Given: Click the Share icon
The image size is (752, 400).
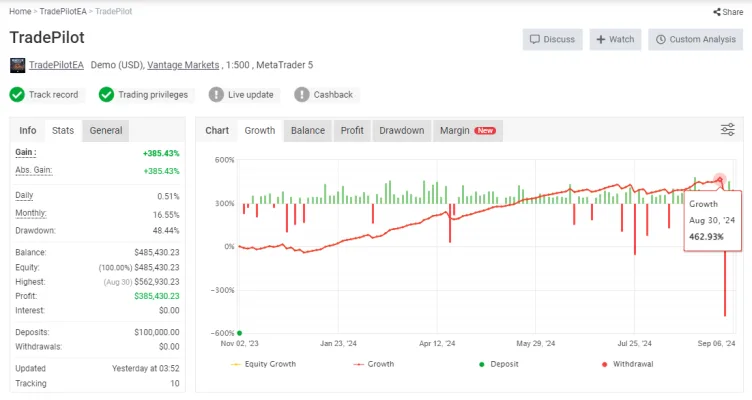Looking at the screenshot, I should click(x=717, y=12).
